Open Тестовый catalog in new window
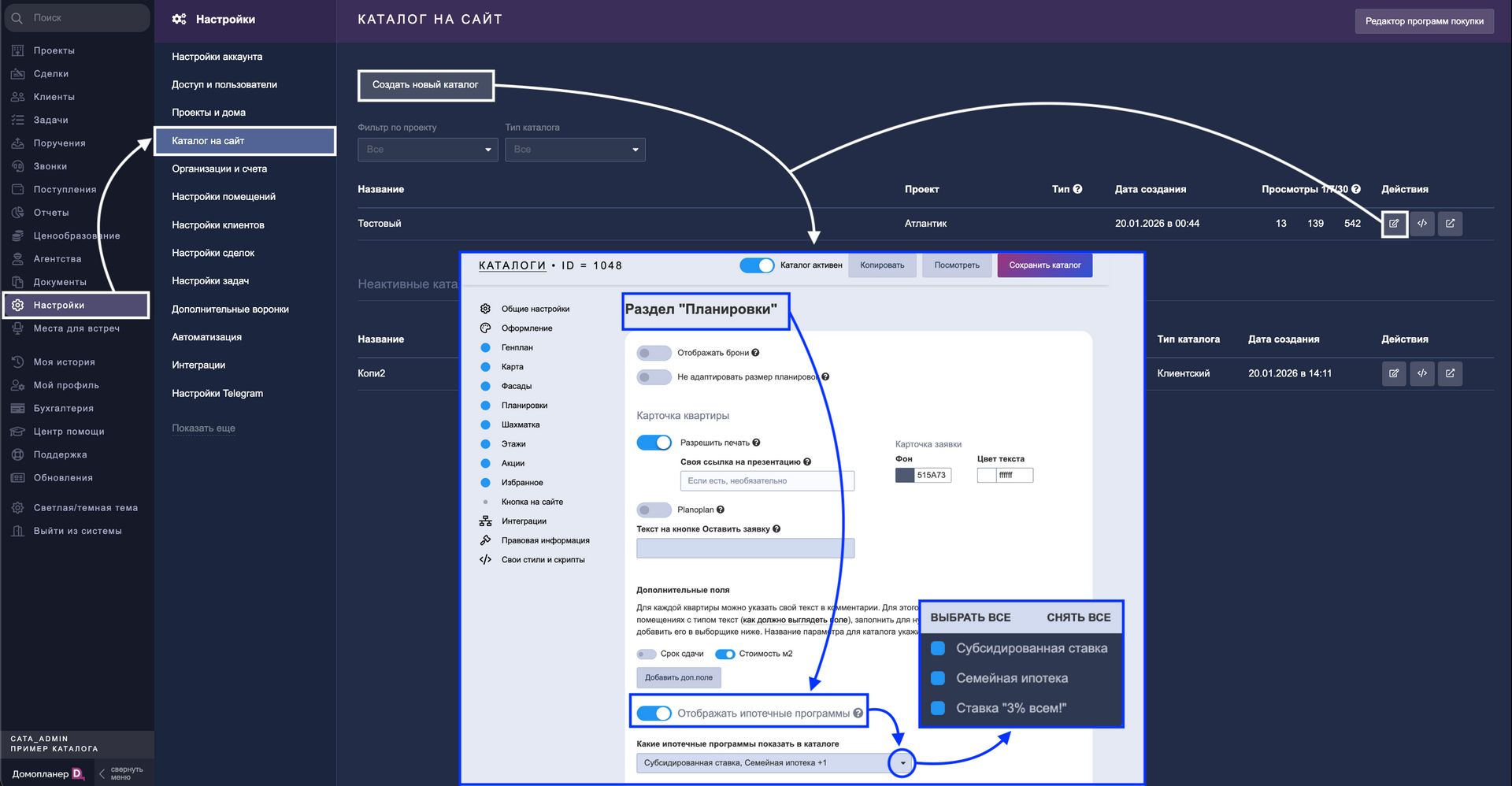 pos(1451,224)
